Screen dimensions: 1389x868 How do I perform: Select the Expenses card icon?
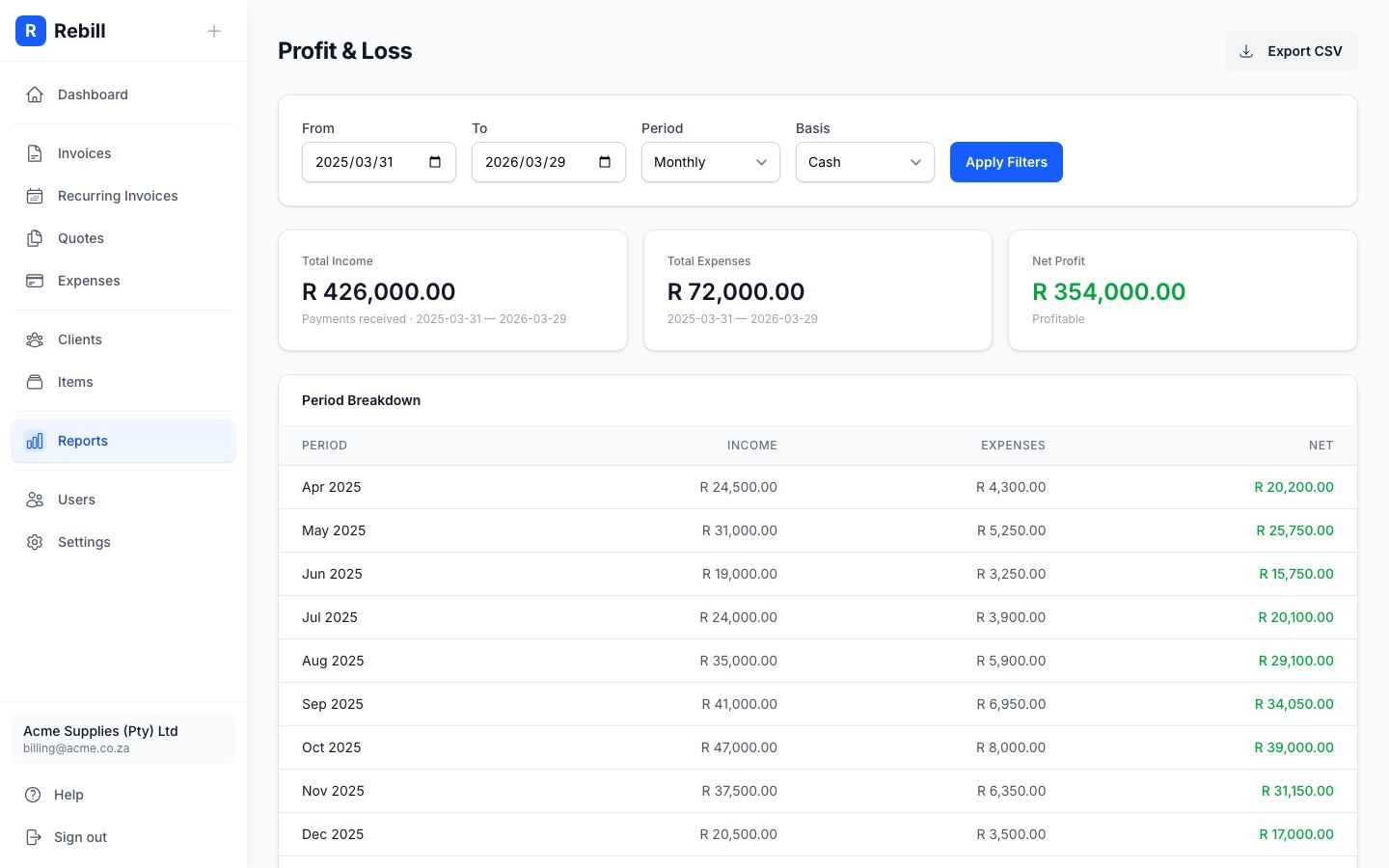35,281
